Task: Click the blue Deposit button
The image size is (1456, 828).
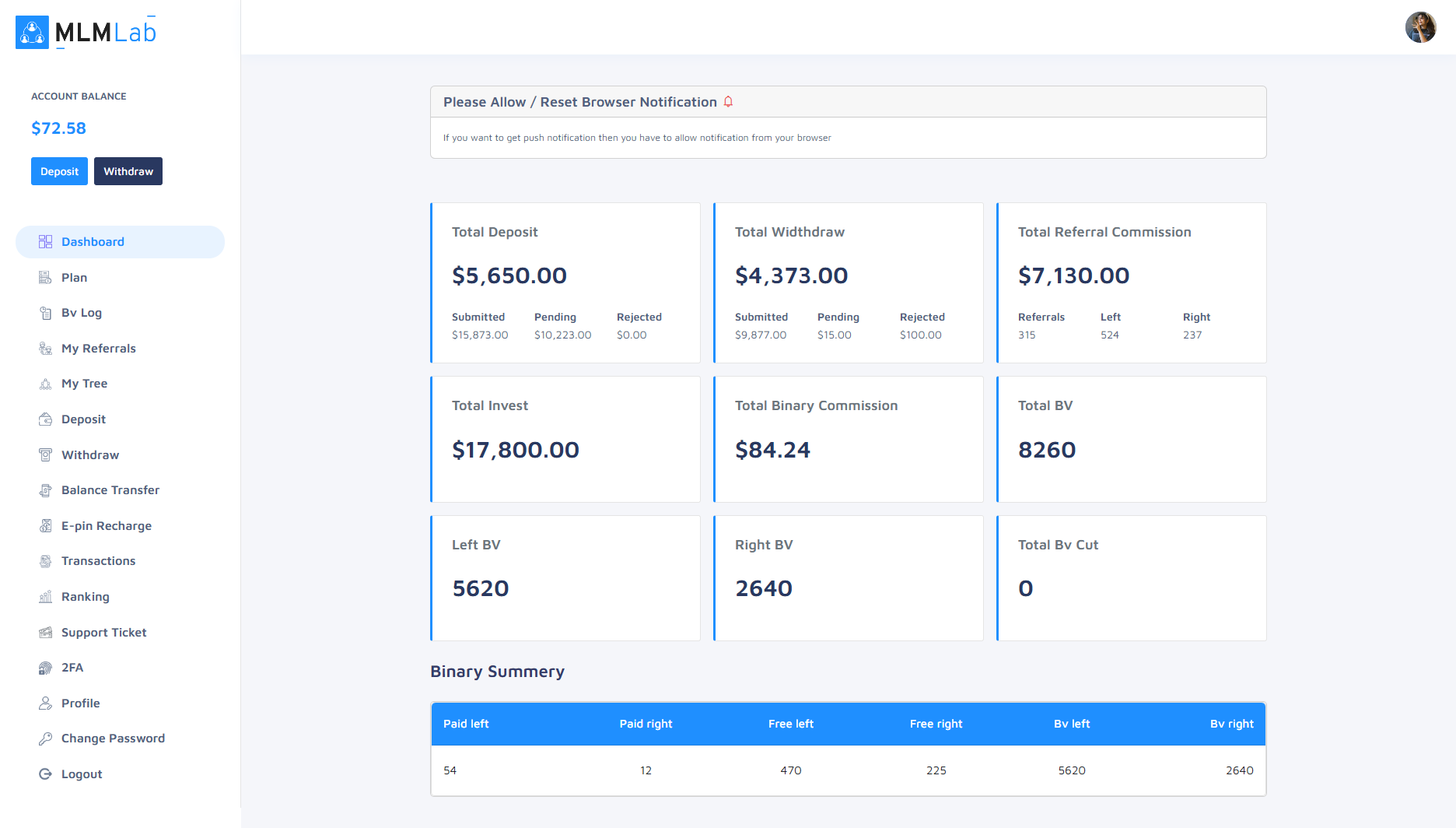Action: (59, 171)
